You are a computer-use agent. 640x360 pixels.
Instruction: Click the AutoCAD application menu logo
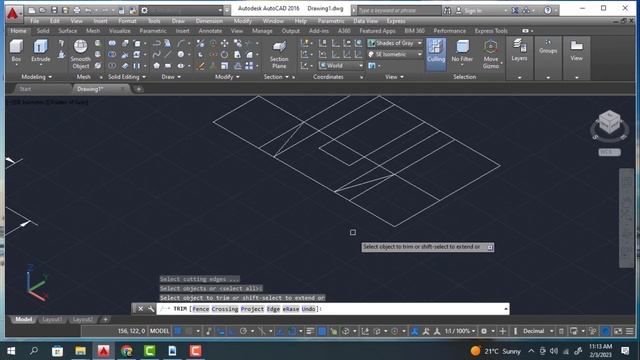(13, 13)
